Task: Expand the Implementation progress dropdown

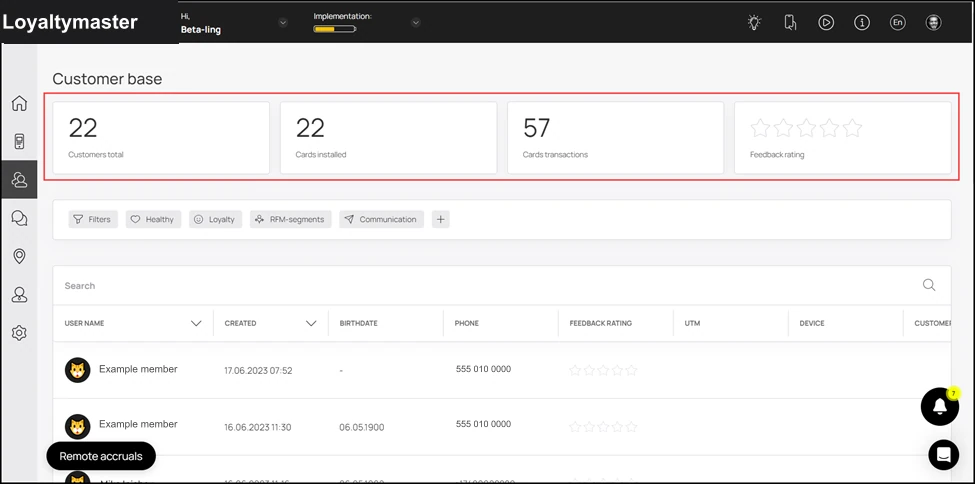Action: pos(416,23)
